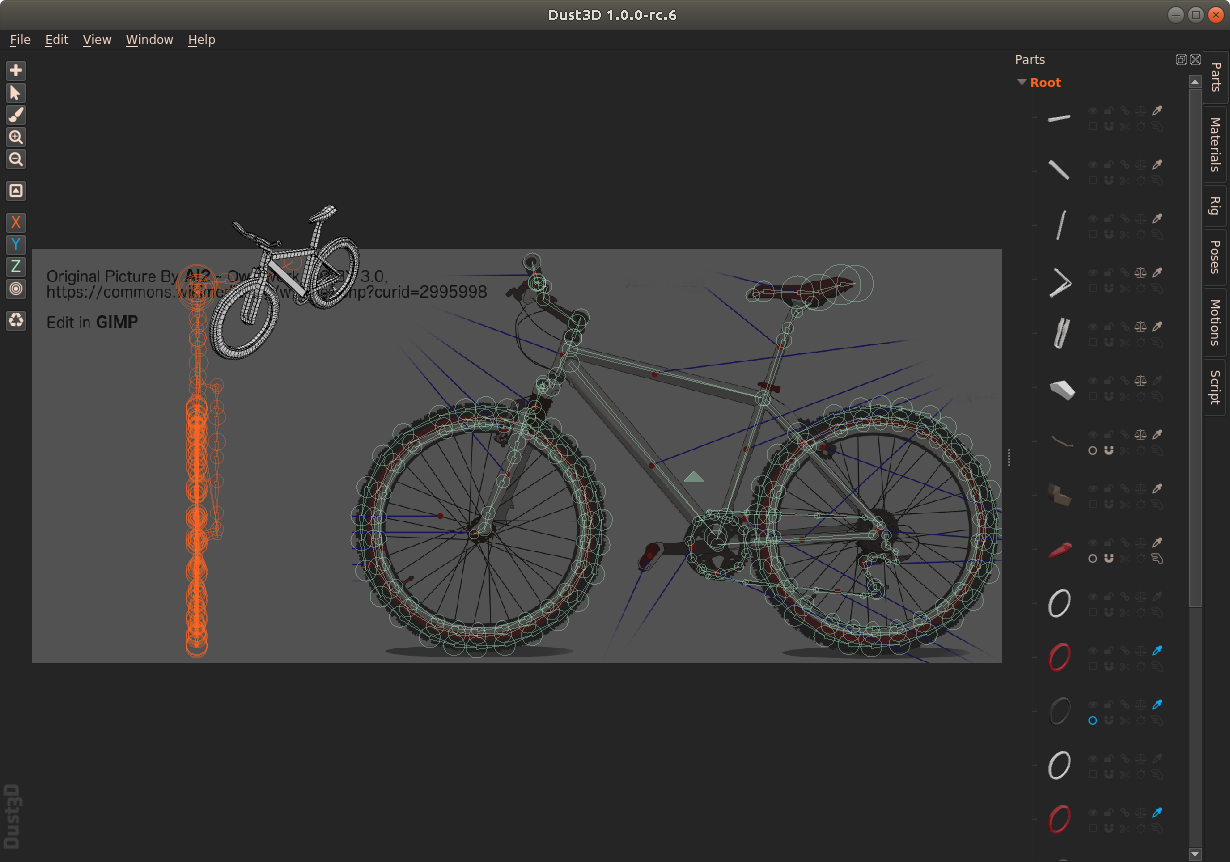Click the Parts list scroll down arrow
The height and width of the screenshot is (862, 1230).
point(1195,854)
